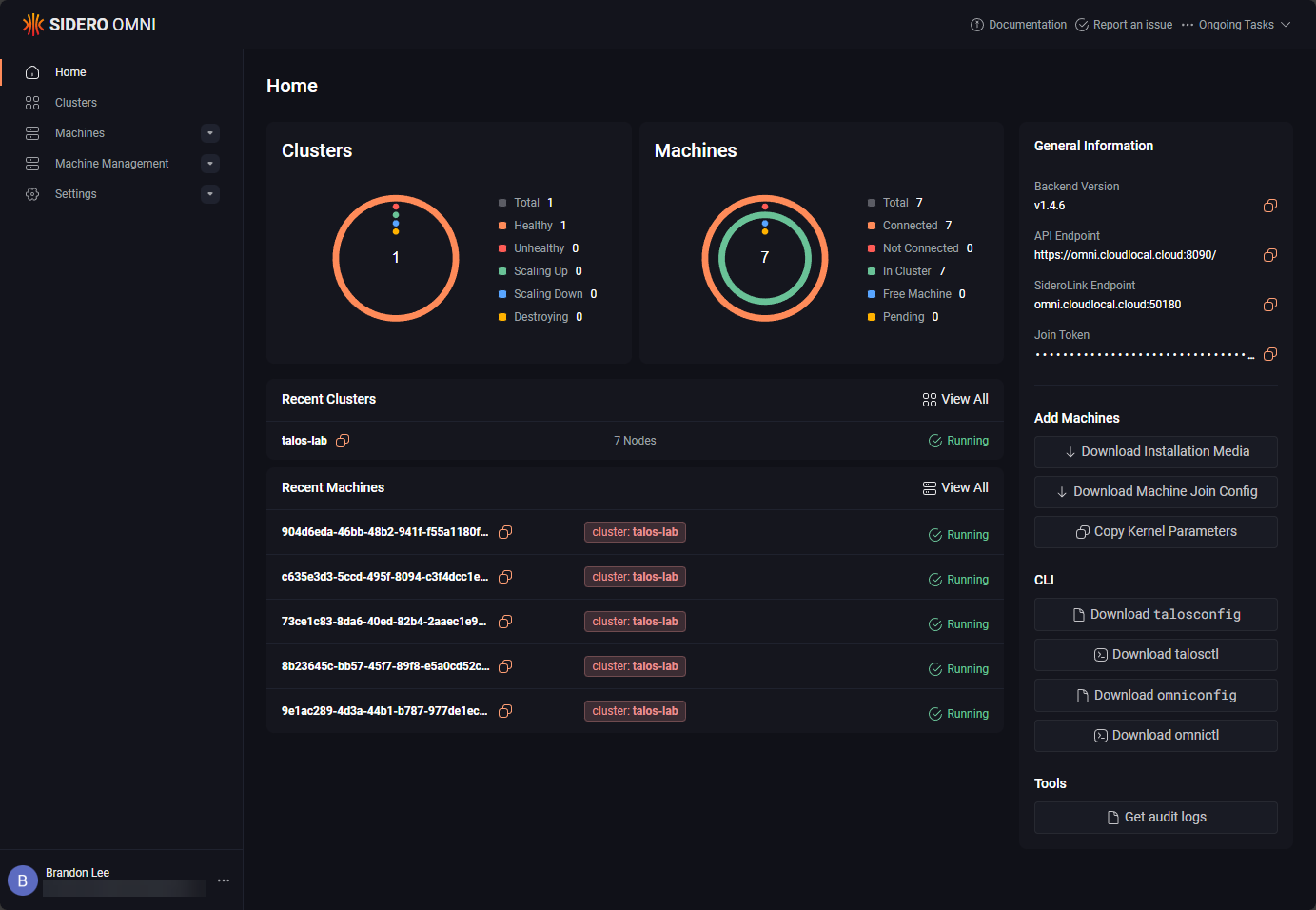The width and height of the screenshot is (1316, 910).
Task: Open the user menu ellipsis for Brandon Lee
Action: pos(224,880)
